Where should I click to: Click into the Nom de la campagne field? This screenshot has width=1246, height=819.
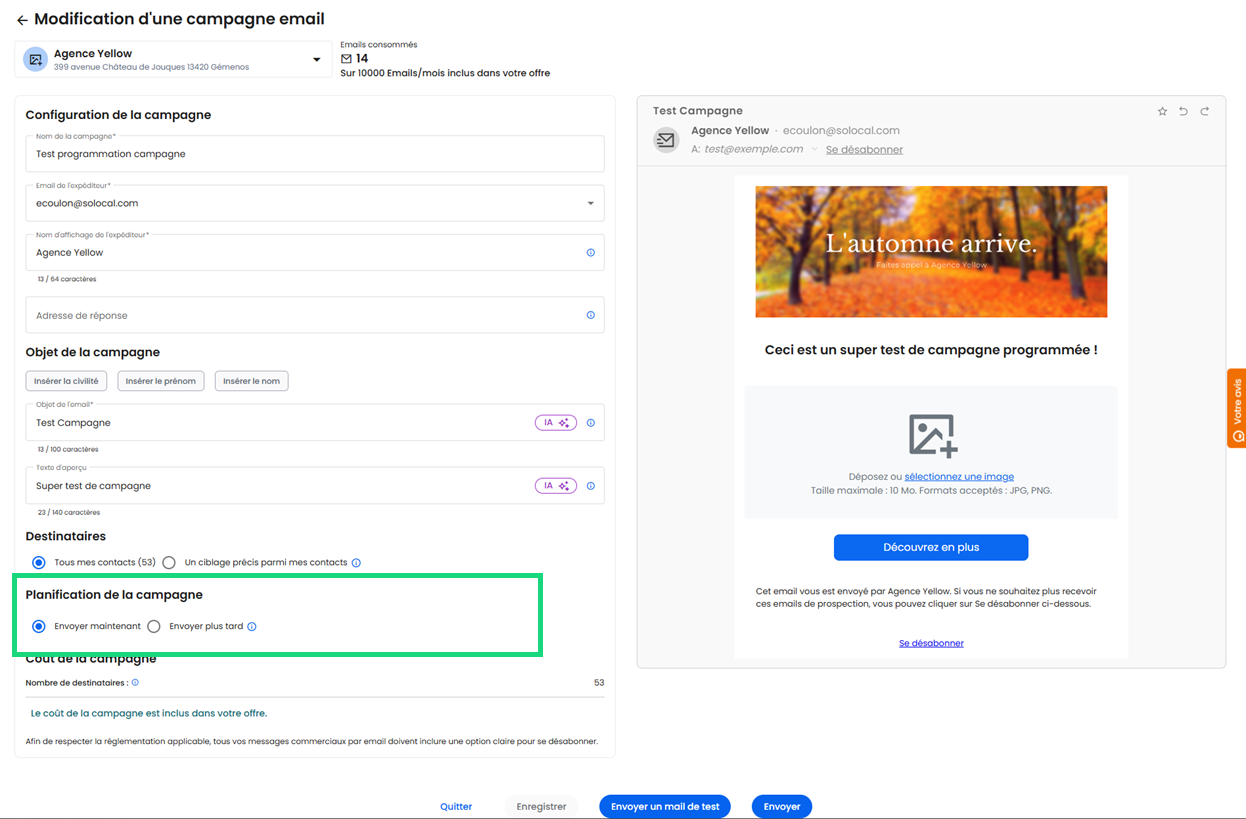[314, 155]
